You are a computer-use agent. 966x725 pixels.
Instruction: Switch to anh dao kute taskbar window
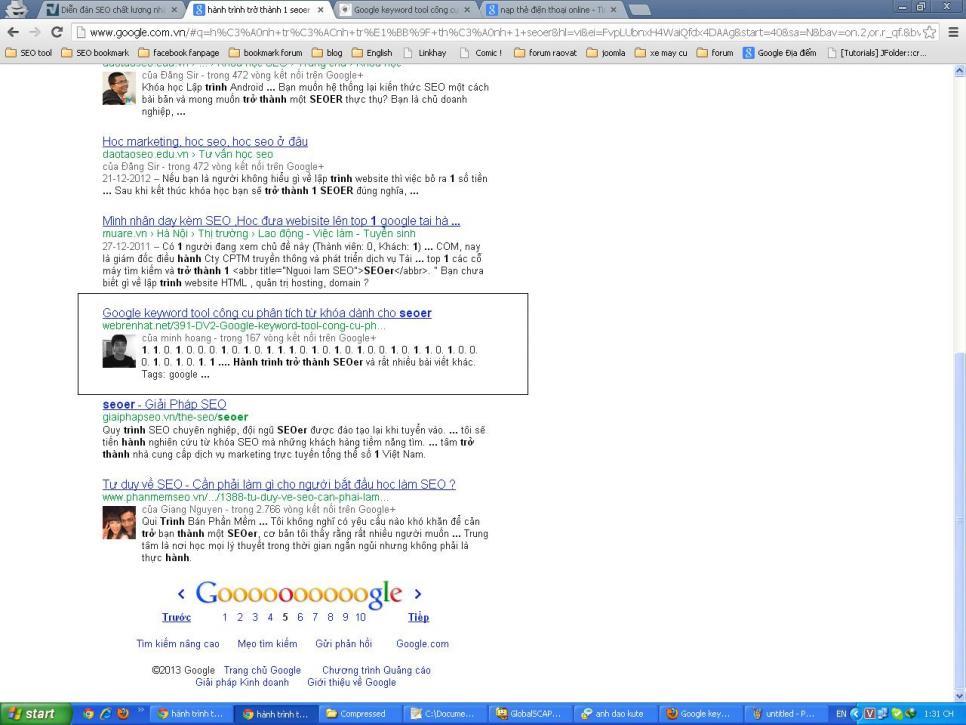[x=617, y=714]
